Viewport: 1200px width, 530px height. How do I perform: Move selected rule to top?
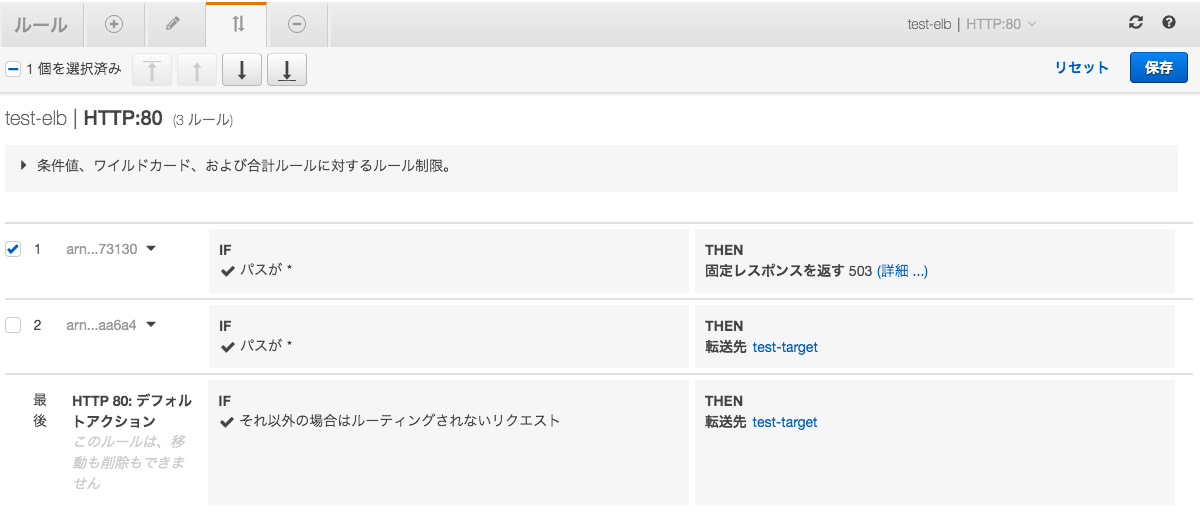(151, 69)
